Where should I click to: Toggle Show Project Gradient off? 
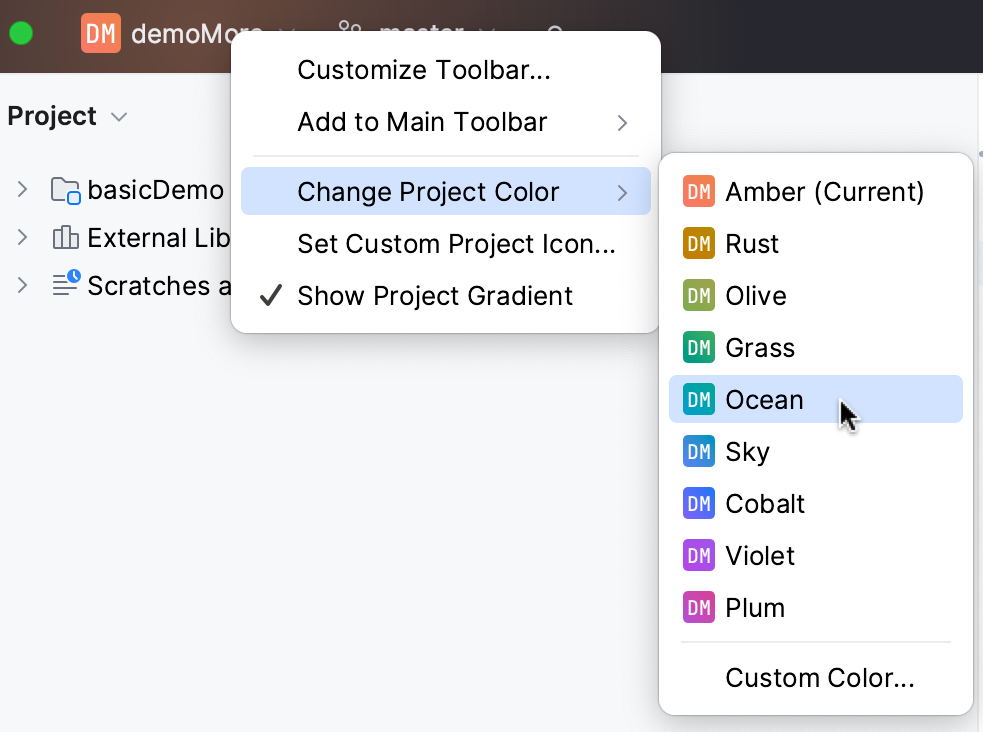[434, 296]
